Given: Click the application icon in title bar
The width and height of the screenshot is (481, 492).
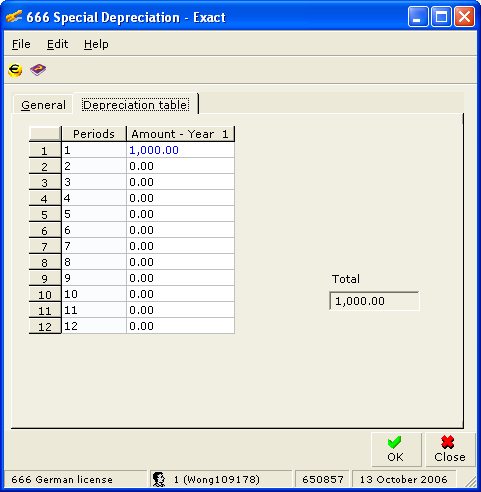Looking at the screenshot, I should coord(14,16).
